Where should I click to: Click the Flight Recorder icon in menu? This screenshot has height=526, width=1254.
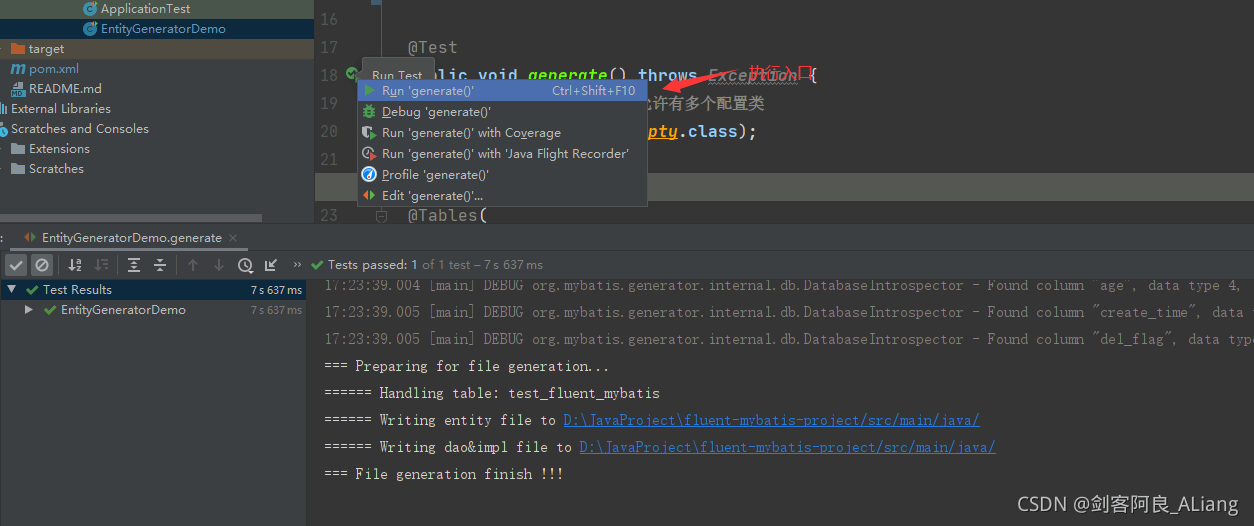click(x=369, y=154)
